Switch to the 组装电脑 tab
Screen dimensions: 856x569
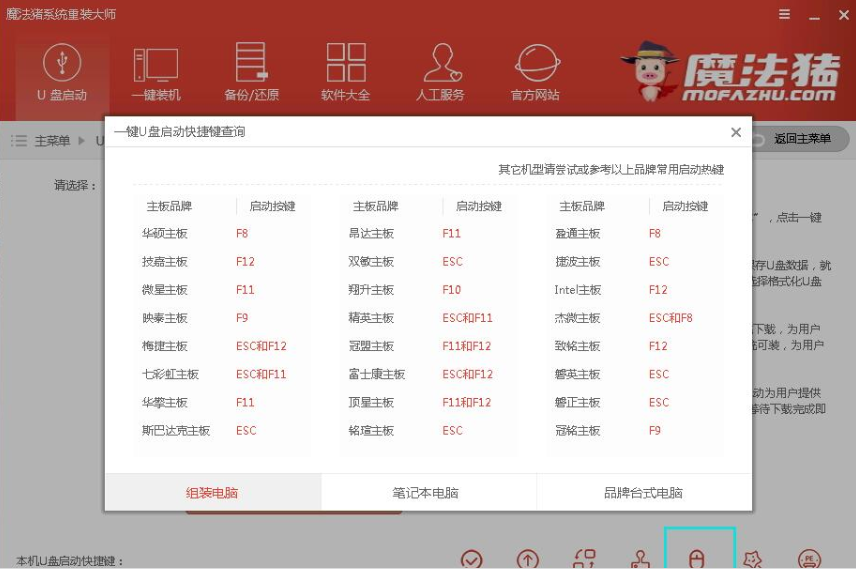212,493
